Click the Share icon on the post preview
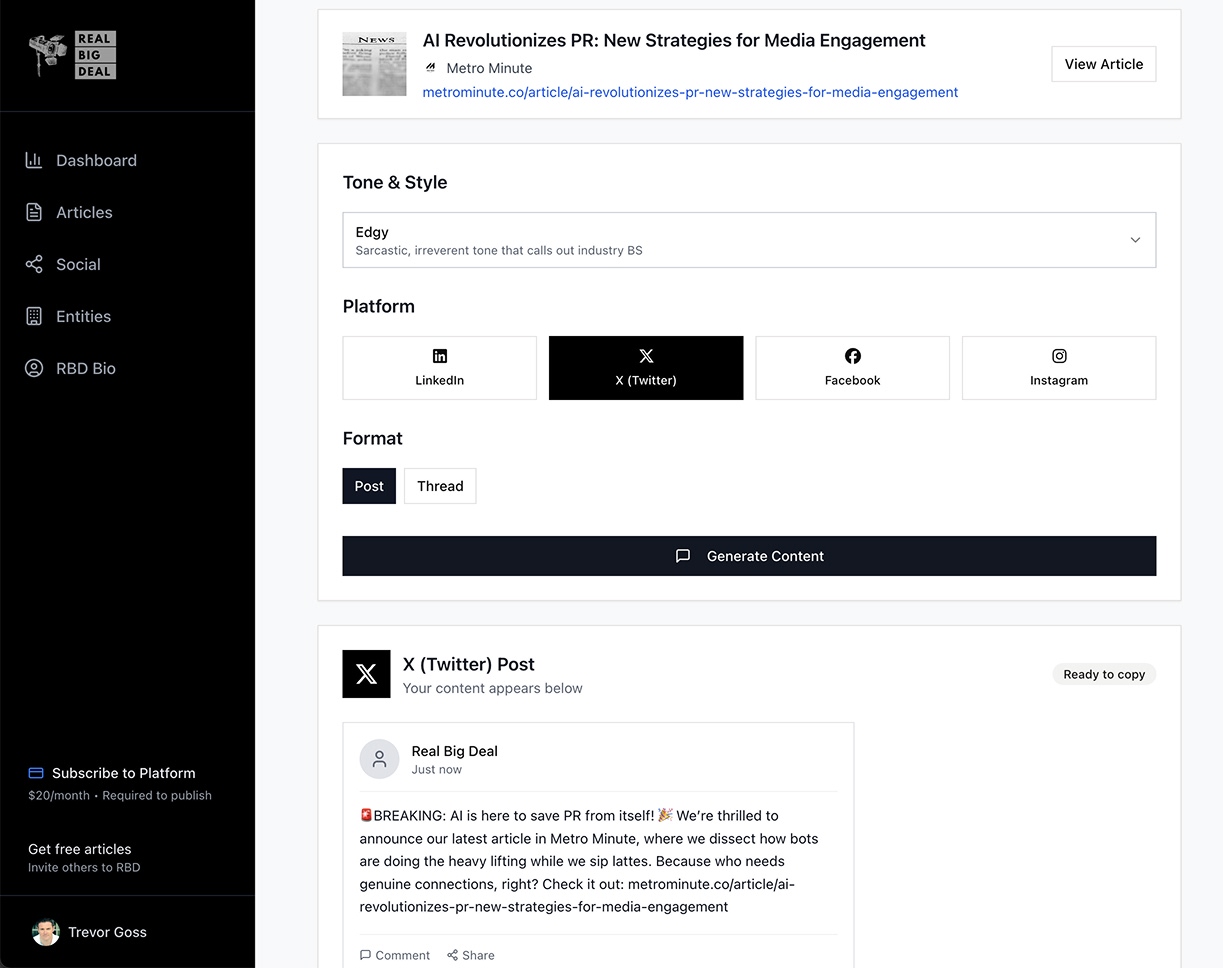 (452, 955)
